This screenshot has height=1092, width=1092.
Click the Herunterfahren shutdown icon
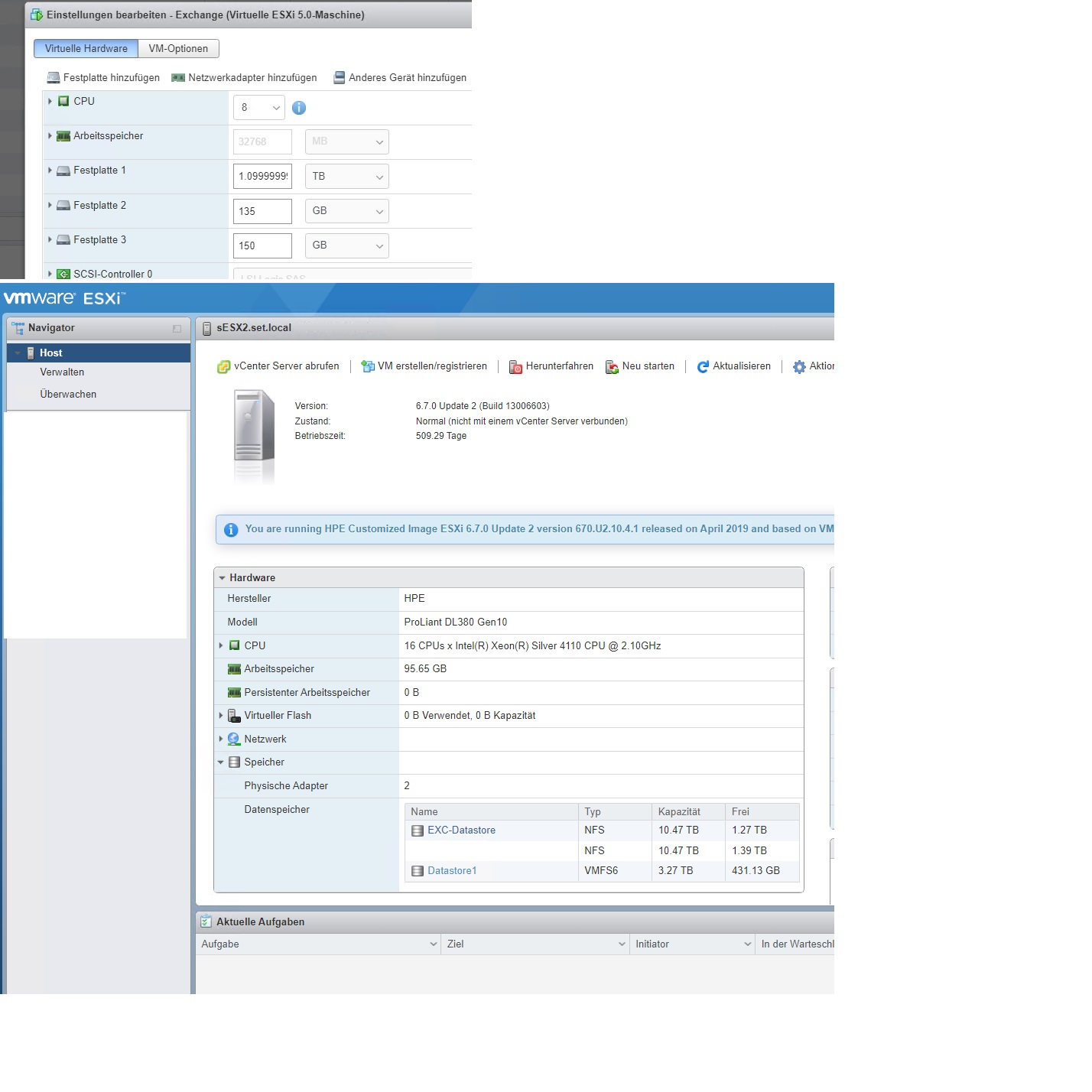[x=515, y=367]
